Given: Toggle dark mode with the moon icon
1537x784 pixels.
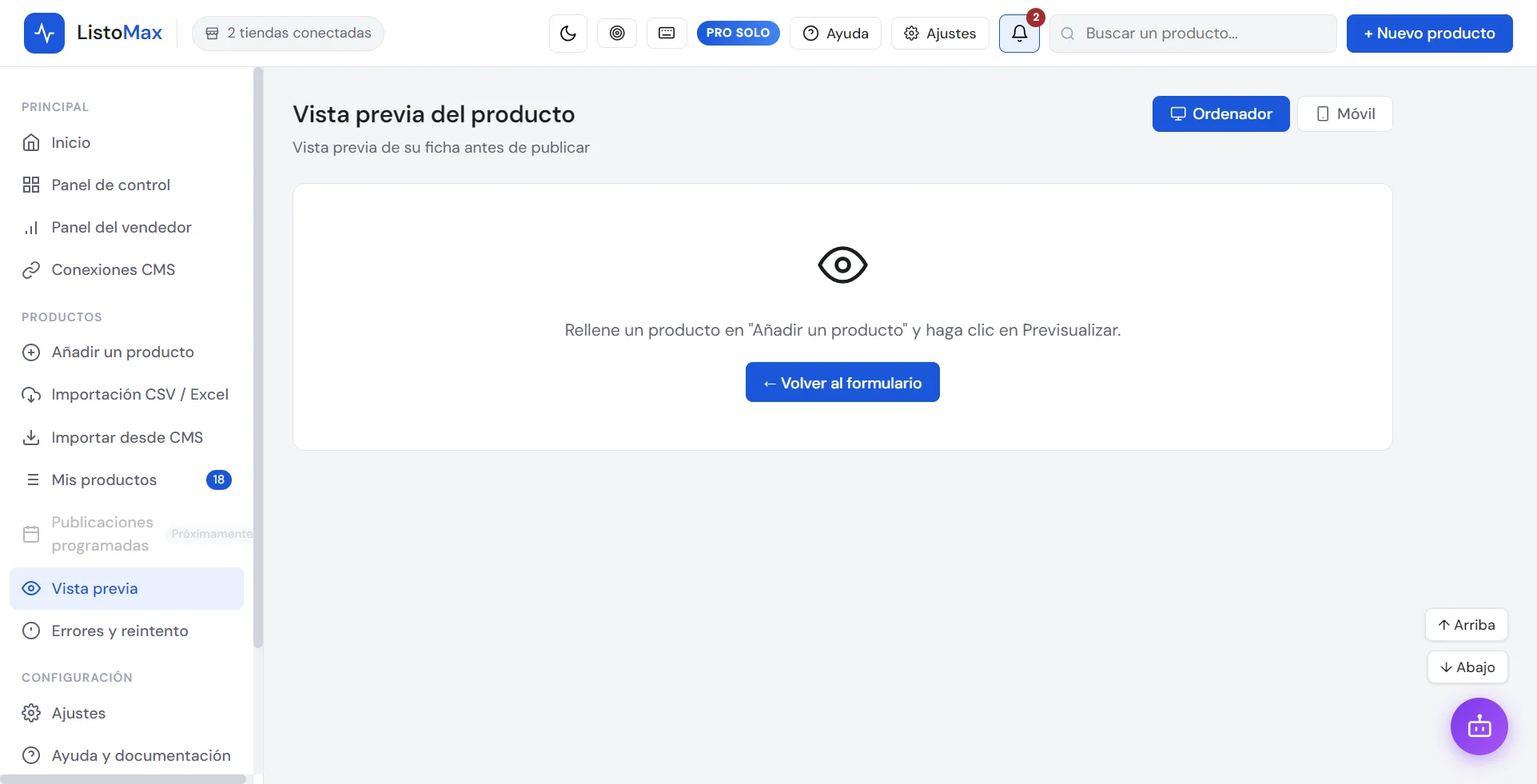Looking at the screenshot, I should (x=568, y=34).
